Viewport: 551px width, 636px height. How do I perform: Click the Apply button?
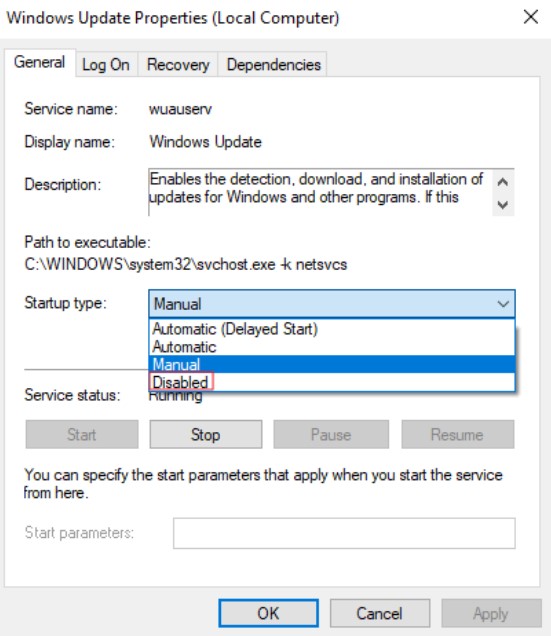[491, 613]
